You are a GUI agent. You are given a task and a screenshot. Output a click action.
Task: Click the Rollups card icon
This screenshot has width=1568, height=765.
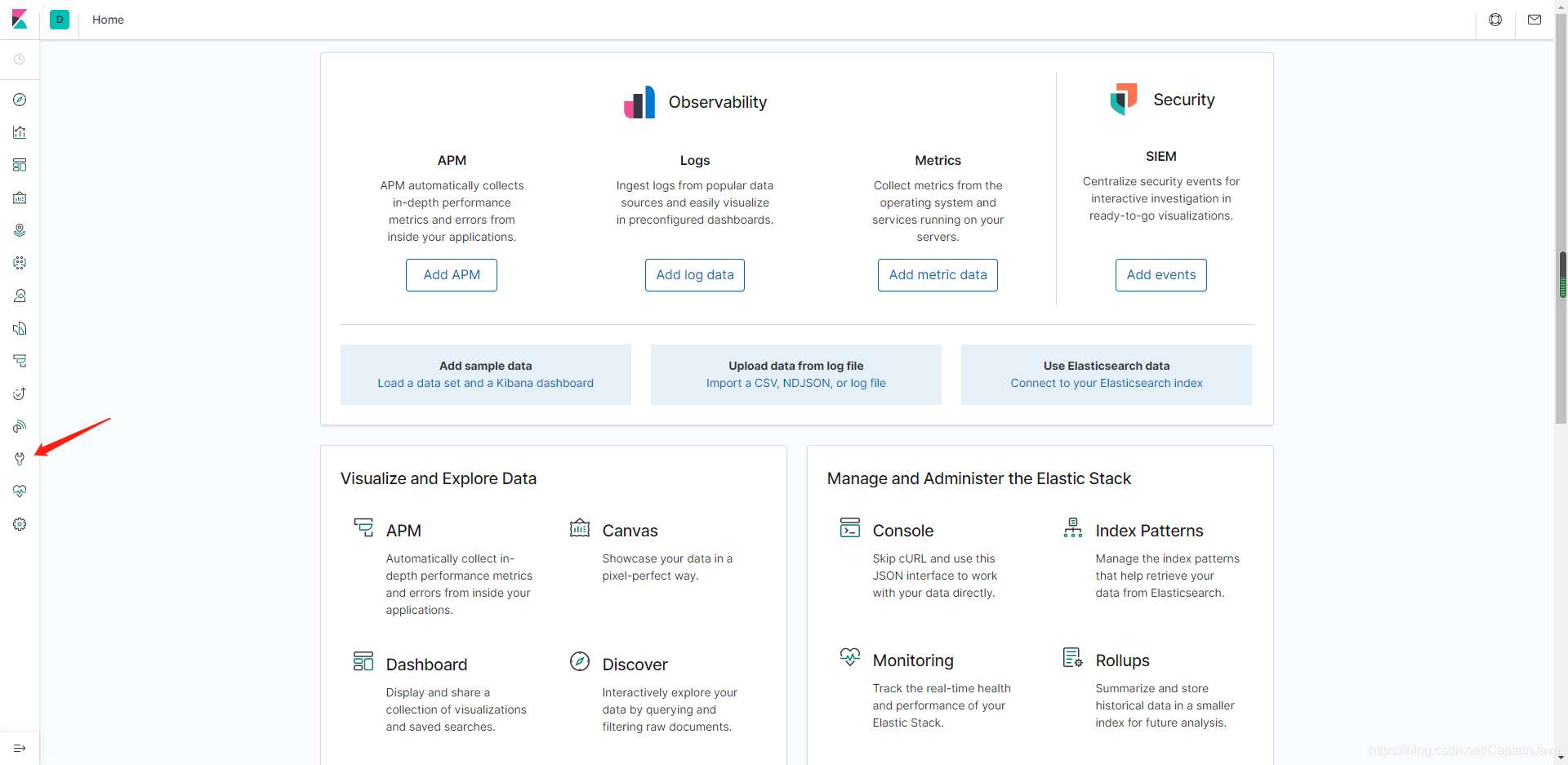click(x=1073, y=656)
